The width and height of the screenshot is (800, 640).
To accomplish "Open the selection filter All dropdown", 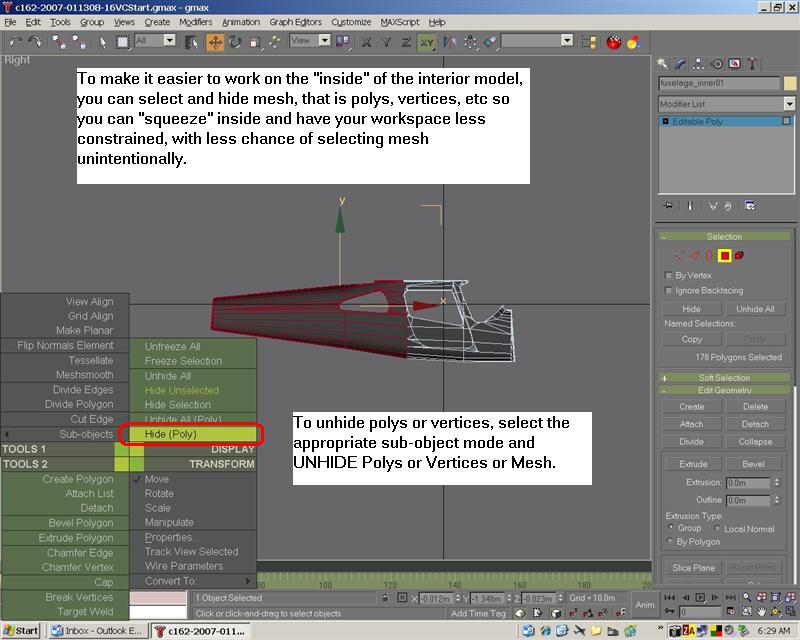I will (x=169, y=40).
